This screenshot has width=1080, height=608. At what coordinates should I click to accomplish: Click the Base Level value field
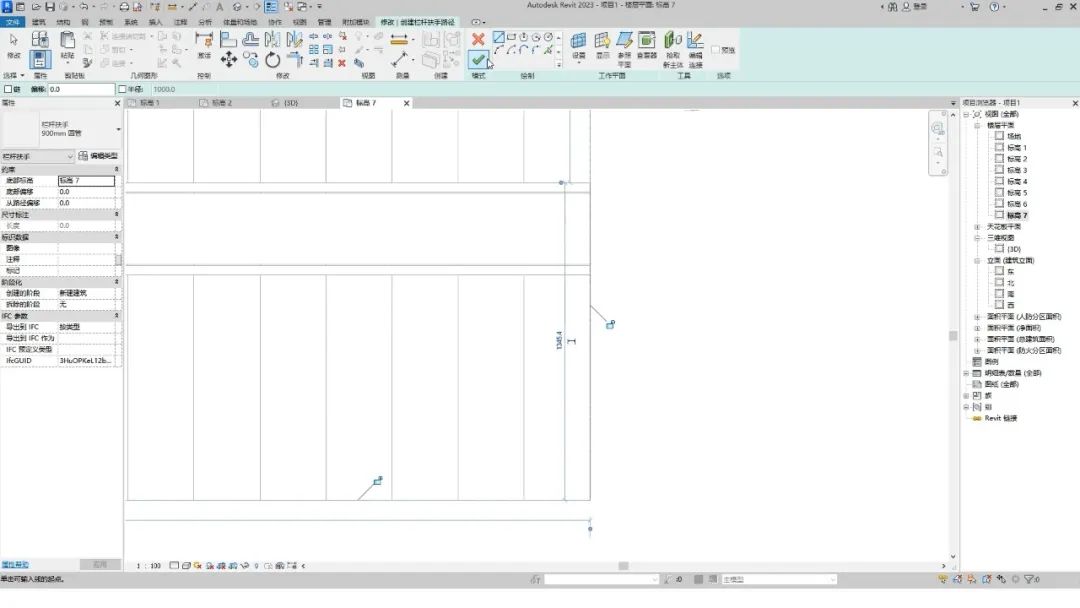[x=86, y=180]
